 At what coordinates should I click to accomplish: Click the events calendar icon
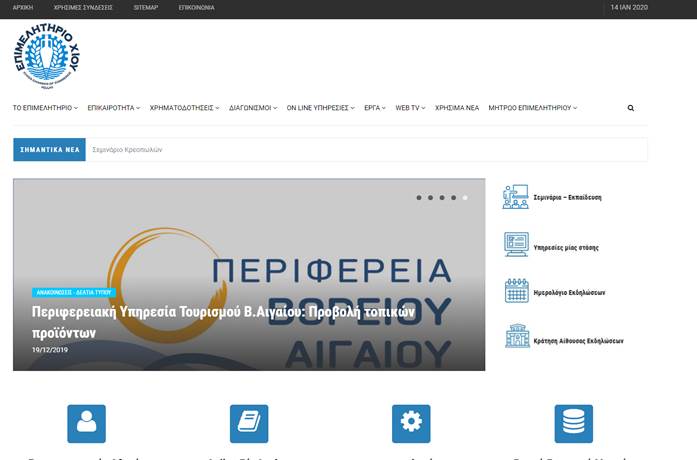click(x=517, y=291)
